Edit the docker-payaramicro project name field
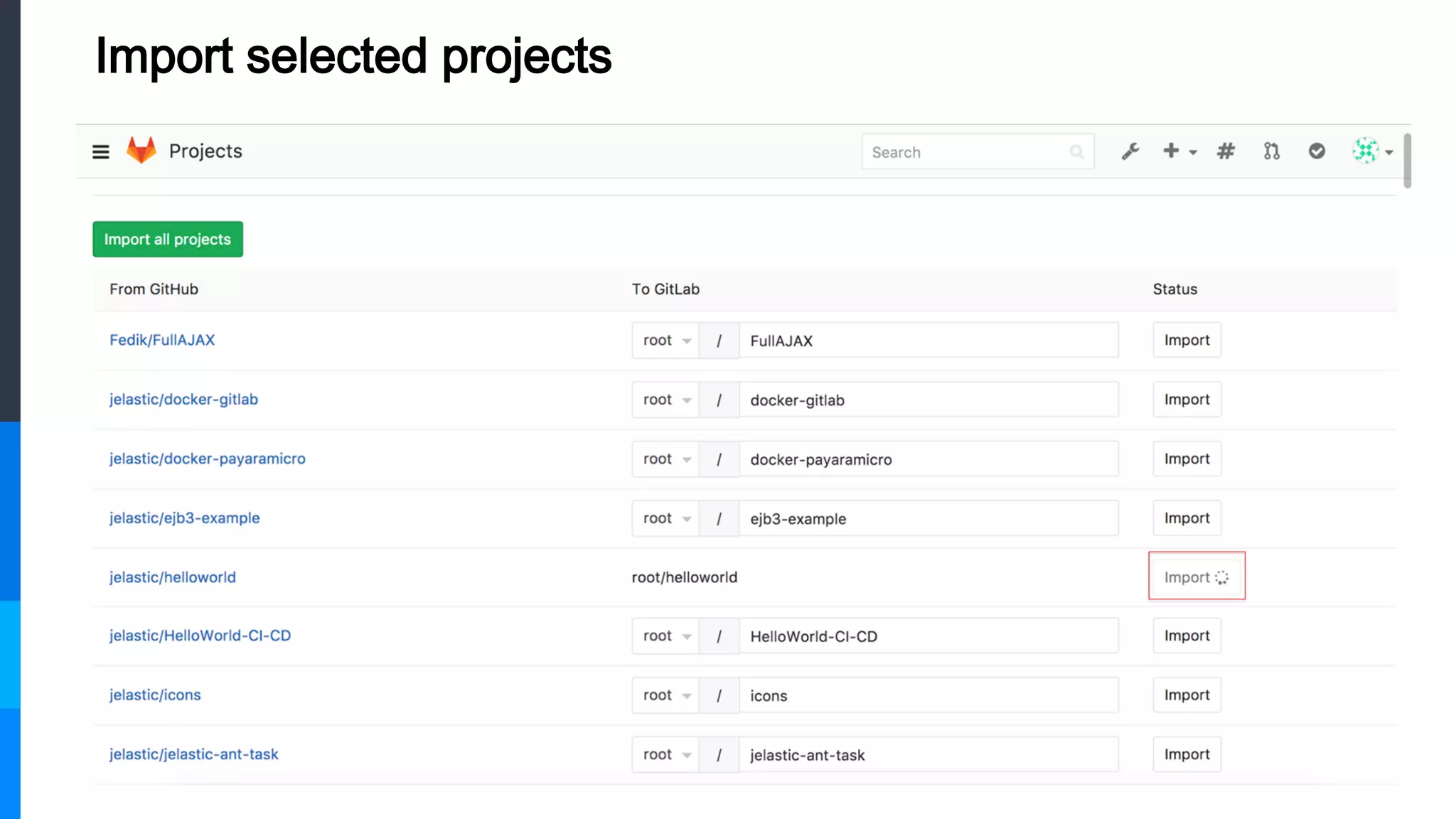 [928, 459]
